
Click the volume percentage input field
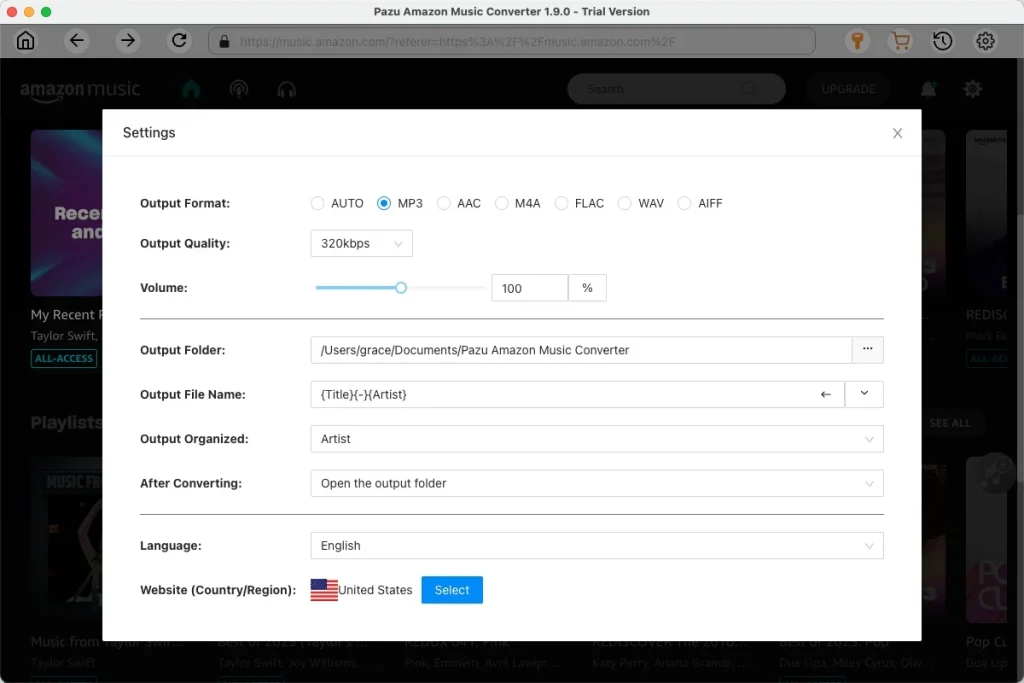tap(529, 287)
